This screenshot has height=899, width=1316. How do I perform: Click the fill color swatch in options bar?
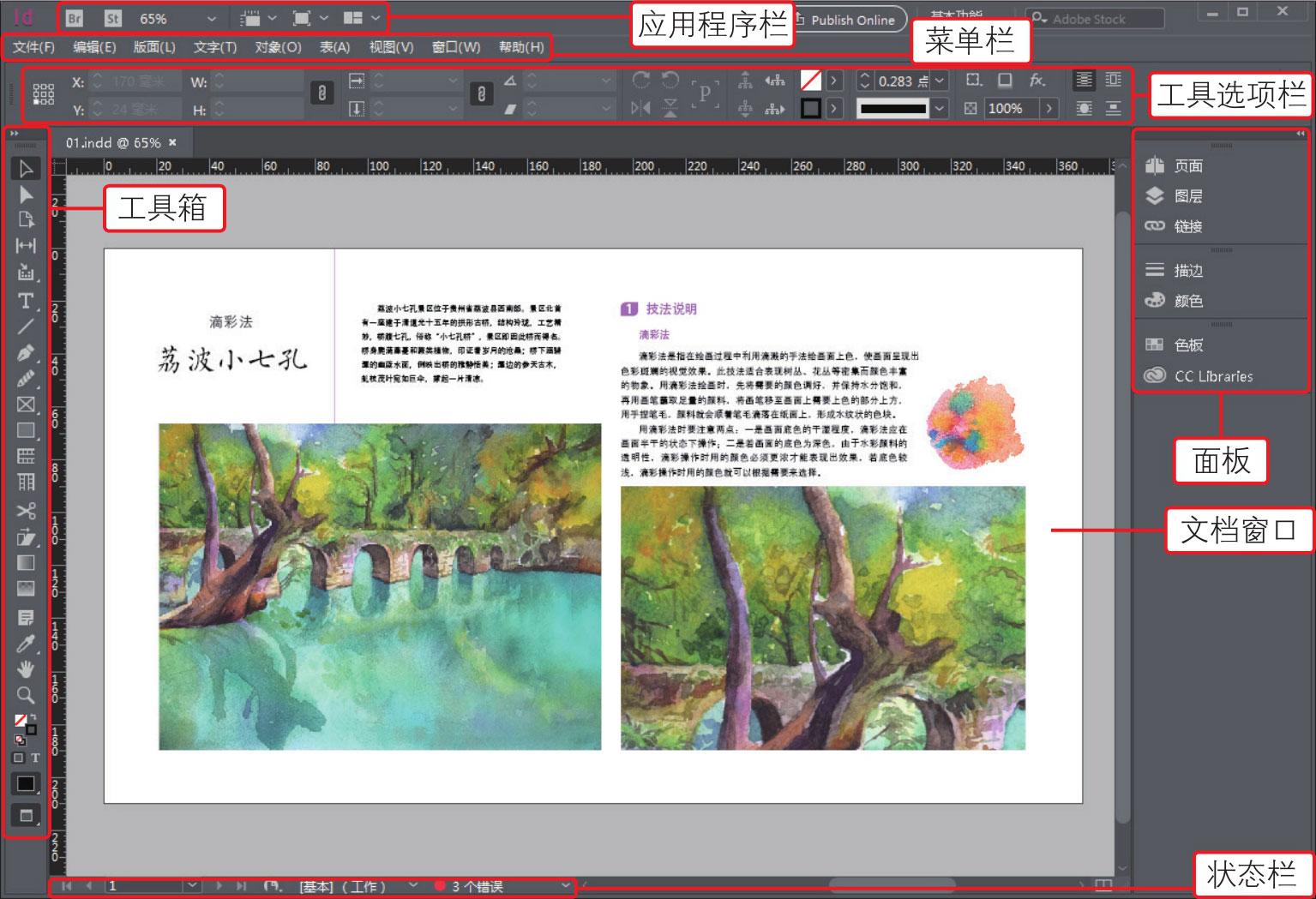tap(810, 81)
